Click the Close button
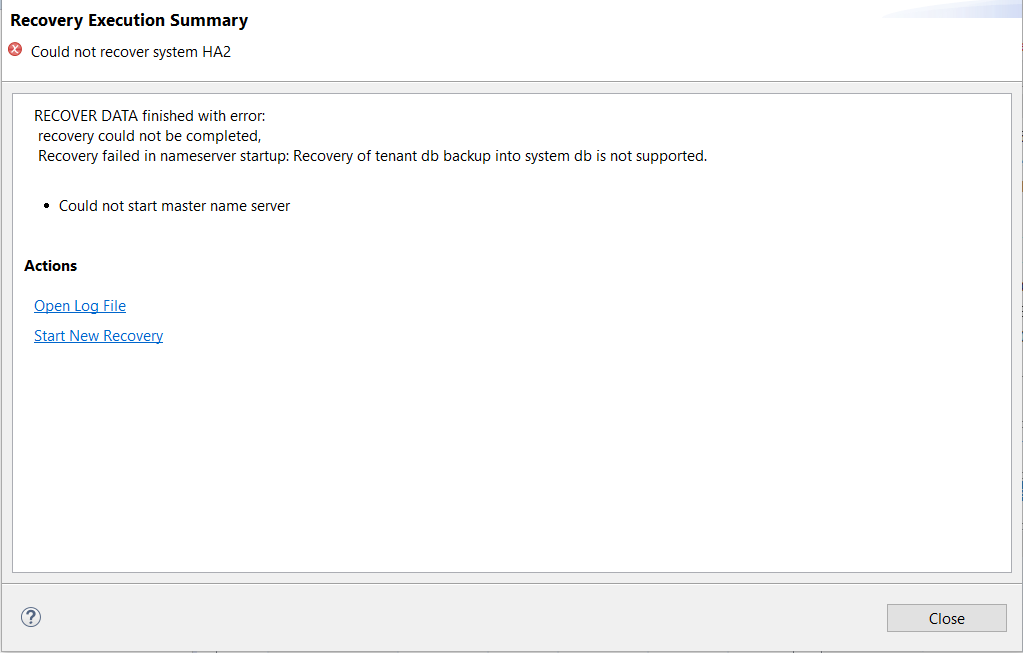This screenshot has width=1023, height=653. tap(946, 618)
